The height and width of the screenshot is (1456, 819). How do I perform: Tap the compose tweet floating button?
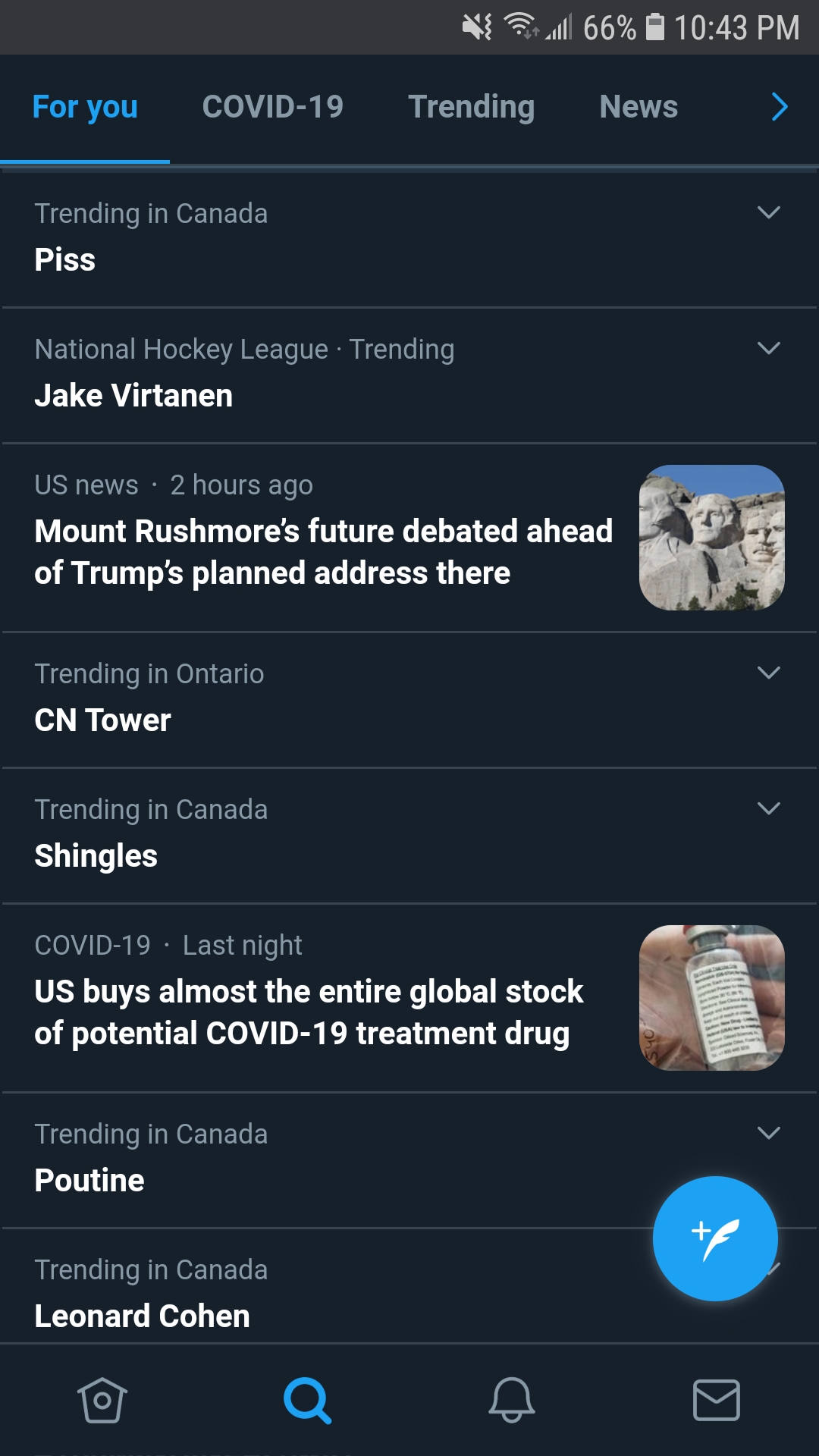(x=715, y=1238)
